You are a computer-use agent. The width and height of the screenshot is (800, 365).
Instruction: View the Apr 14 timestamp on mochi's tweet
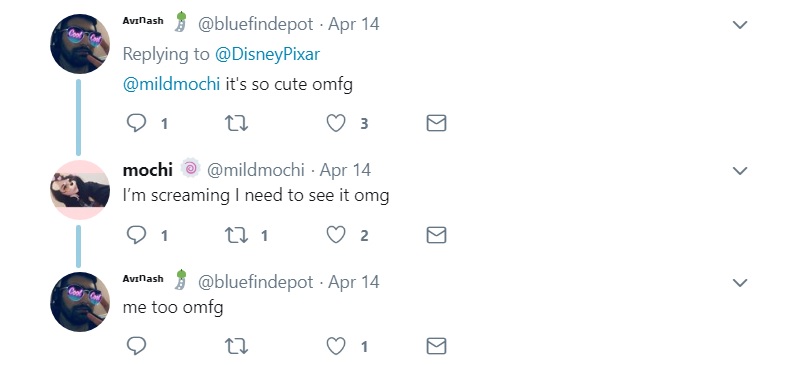click(x=345, y=170)
